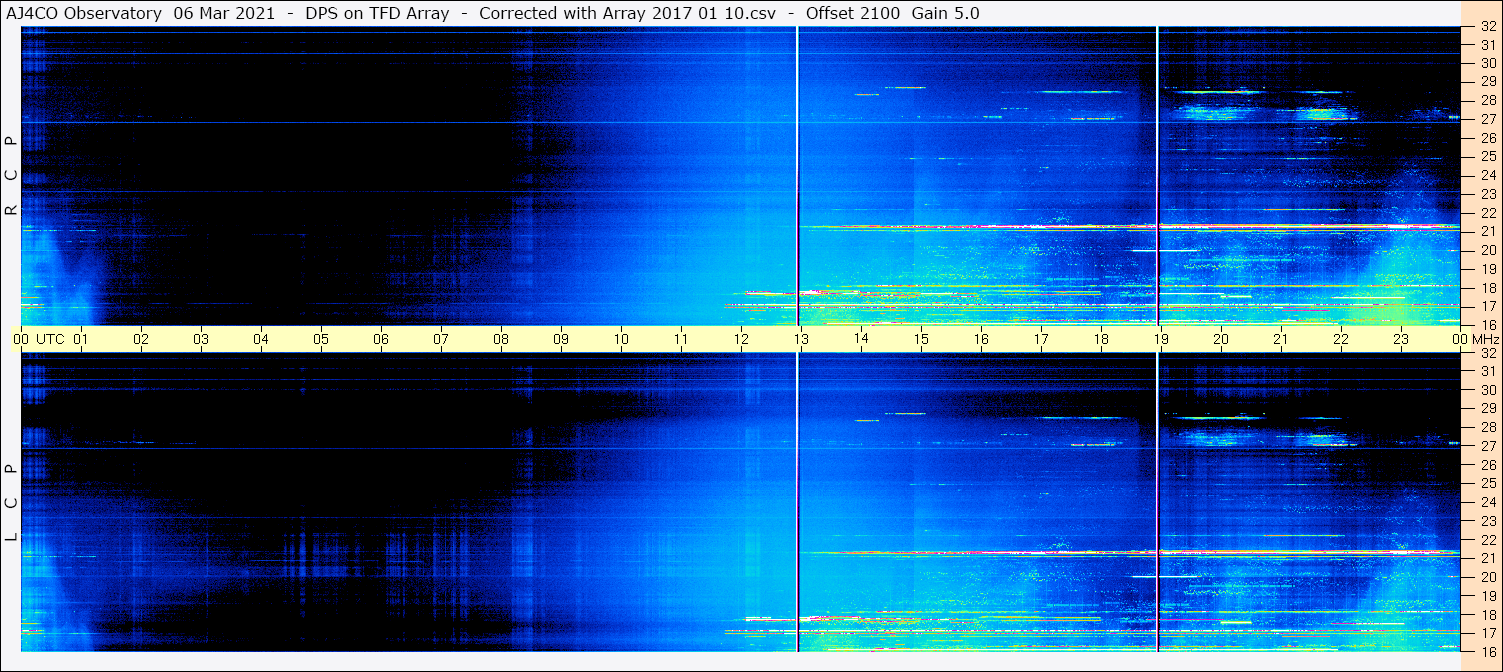This screenshot has width=1503, height=672.
Task: Click the 'AJ4CO Observatory' title text
Action: (x=82, y=13)
